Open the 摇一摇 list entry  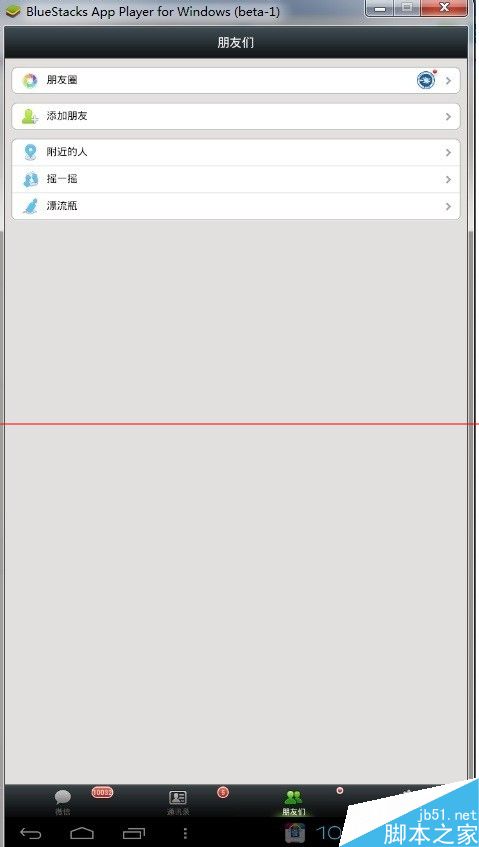(235, 179)
